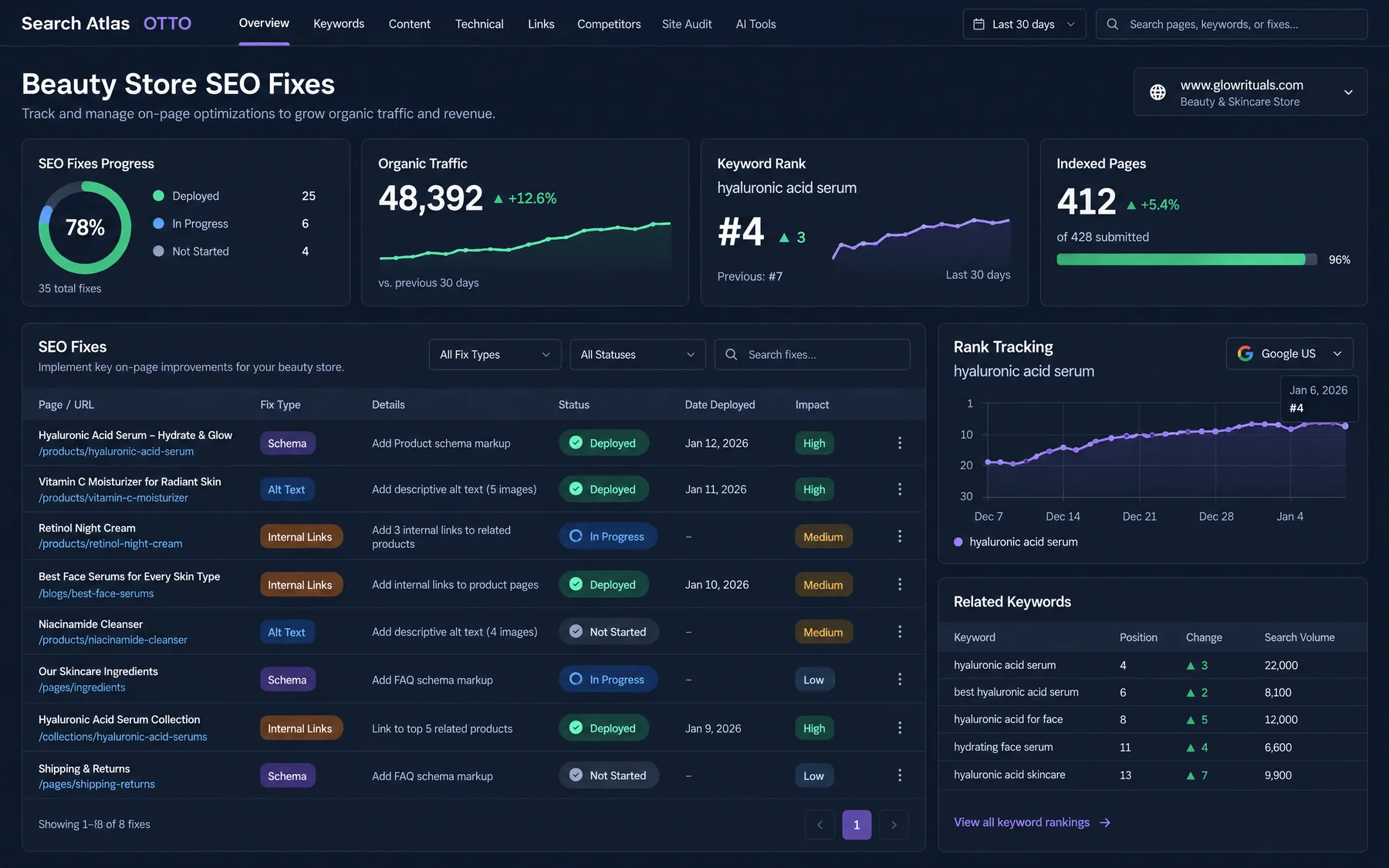Click into the Search fixes input
Viewport: 1389px width, 868px height.
pos(812,354)
